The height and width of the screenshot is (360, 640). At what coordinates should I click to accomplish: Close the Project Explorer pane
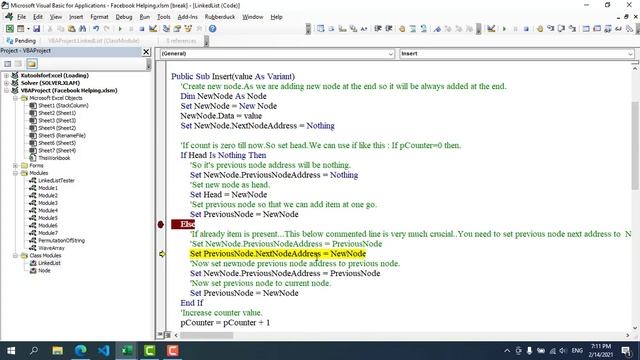click(x=146, y=52)
